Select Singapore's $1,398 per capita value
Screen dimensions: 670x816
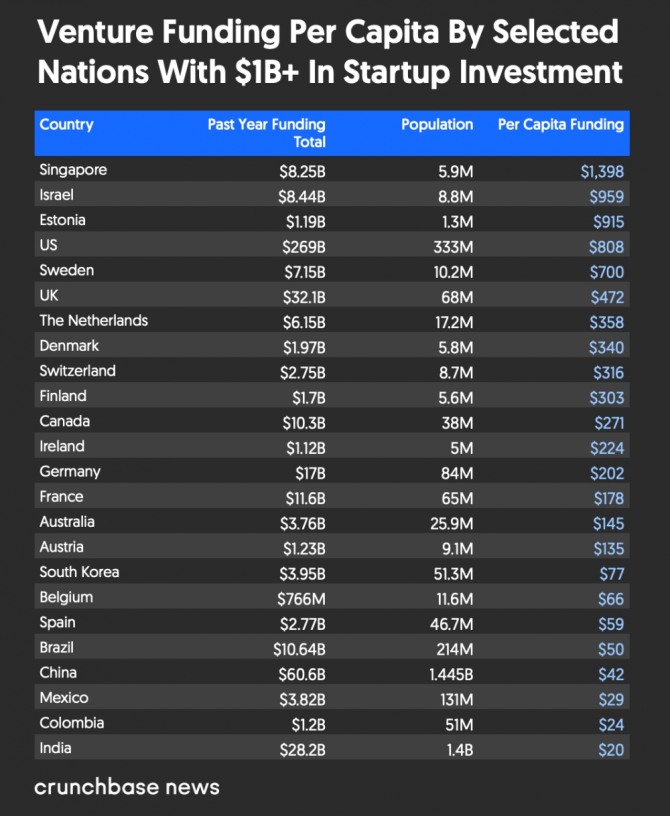point(602,172)
